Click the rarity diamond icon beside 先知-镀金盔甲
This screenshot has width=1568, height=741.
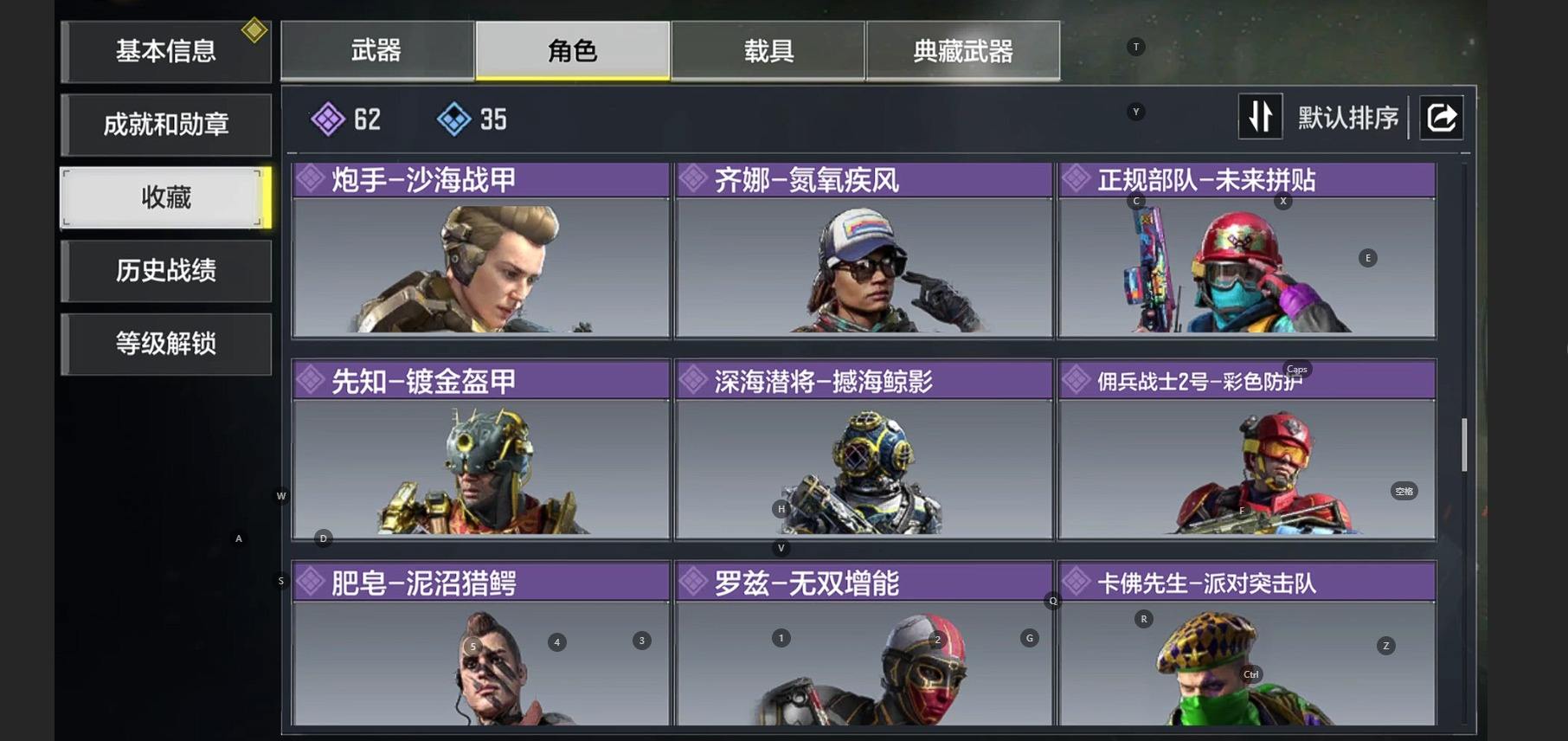(310, 380)
